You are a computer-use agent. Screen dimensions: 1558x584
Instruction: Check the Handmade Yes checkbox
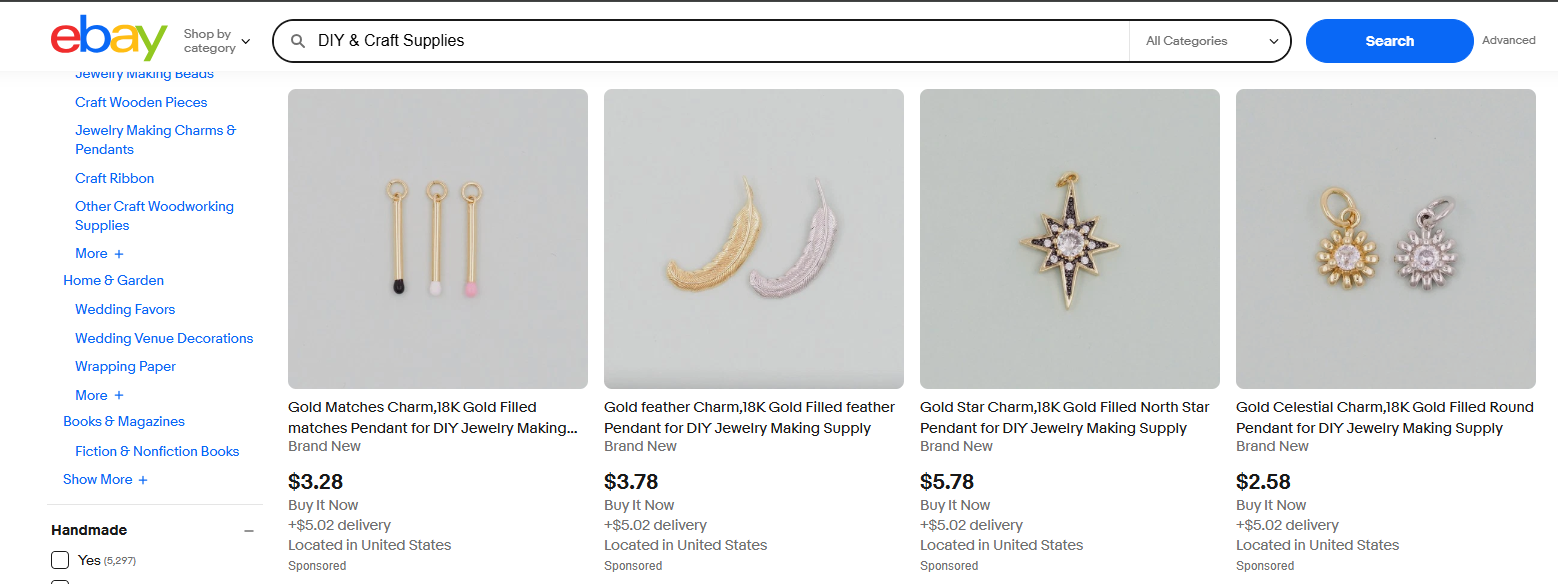pyautogui.click(x=60, y=560)
